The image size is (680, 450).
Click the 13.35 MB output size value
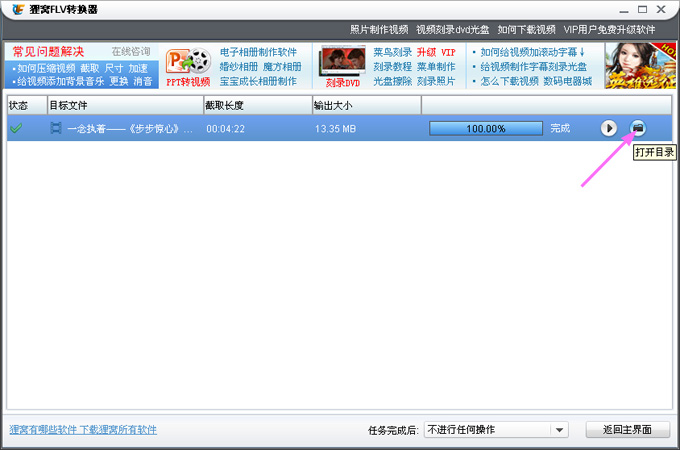tap(335, 129)
